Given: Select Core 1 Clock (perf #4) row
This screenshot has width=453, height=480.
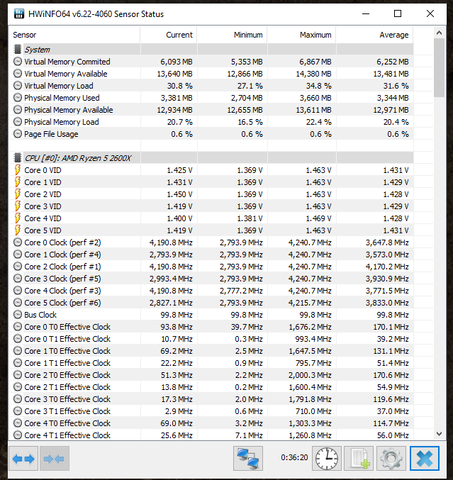Looking at the screenshot, I should coord(211,254).
